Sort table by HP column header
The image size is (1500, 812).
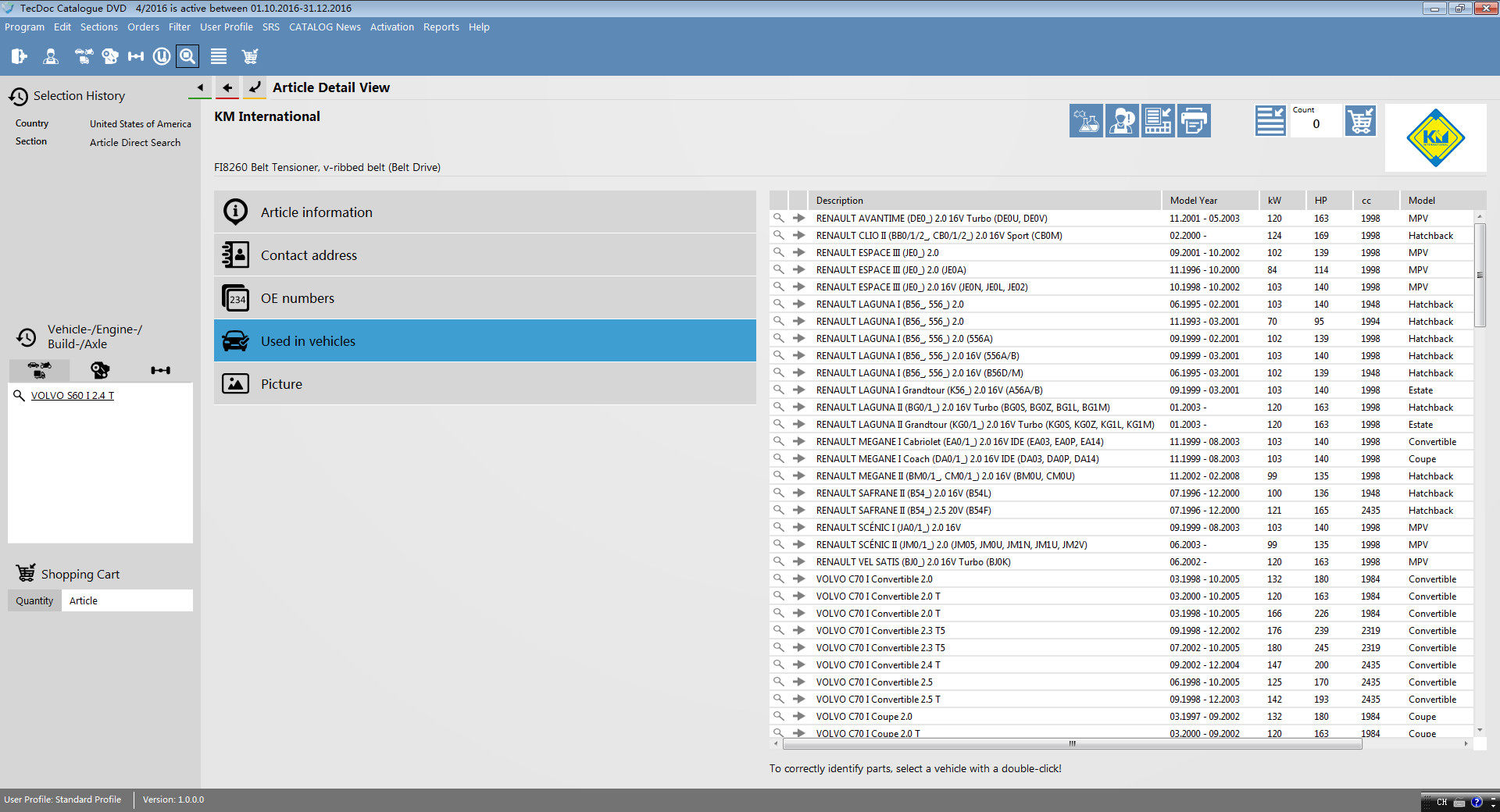(x=1330, y=200)
